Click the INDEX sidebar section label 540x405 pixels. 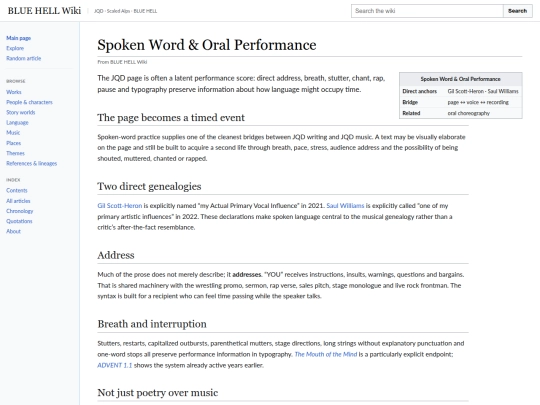(x=13, y=180)
